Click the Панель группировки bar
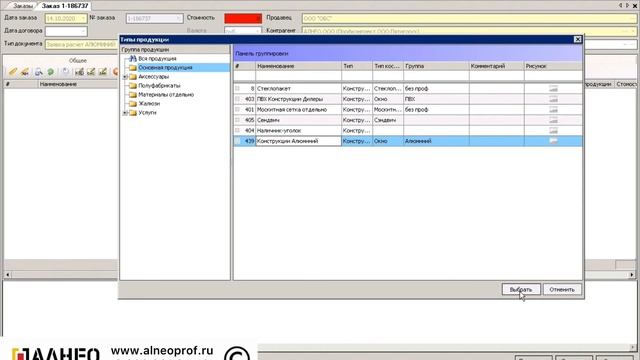The image size is (640, 360). pos(408,53)
